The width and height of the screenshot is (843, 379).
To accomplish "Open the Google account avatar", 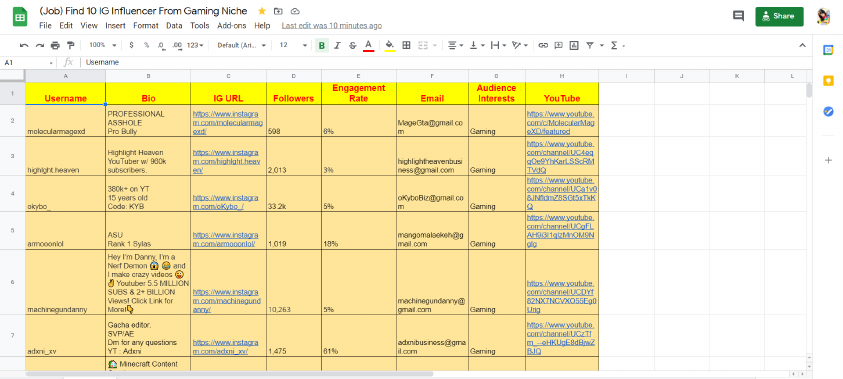I will click(823, 17).
